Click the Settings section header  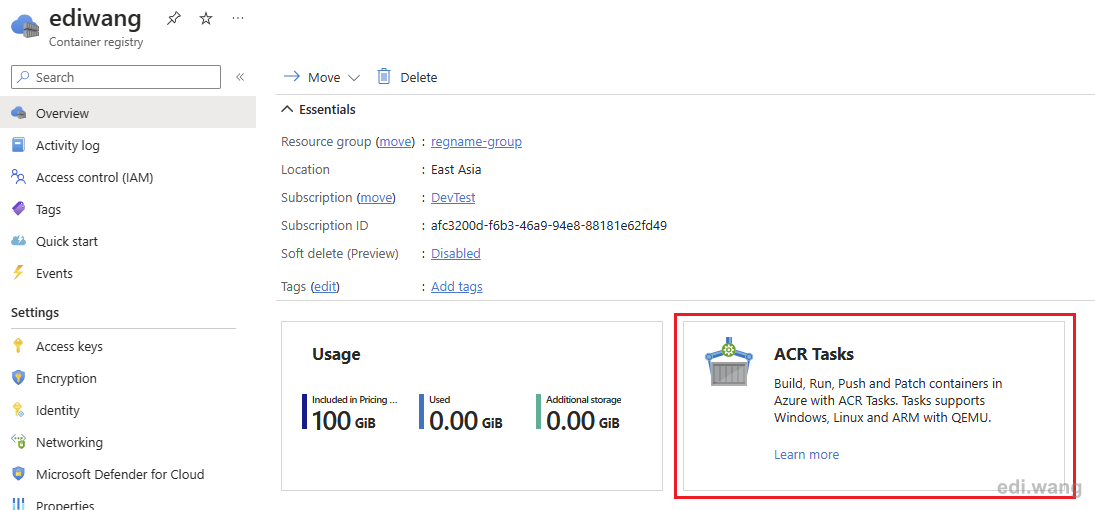click(x=35, y=312)
